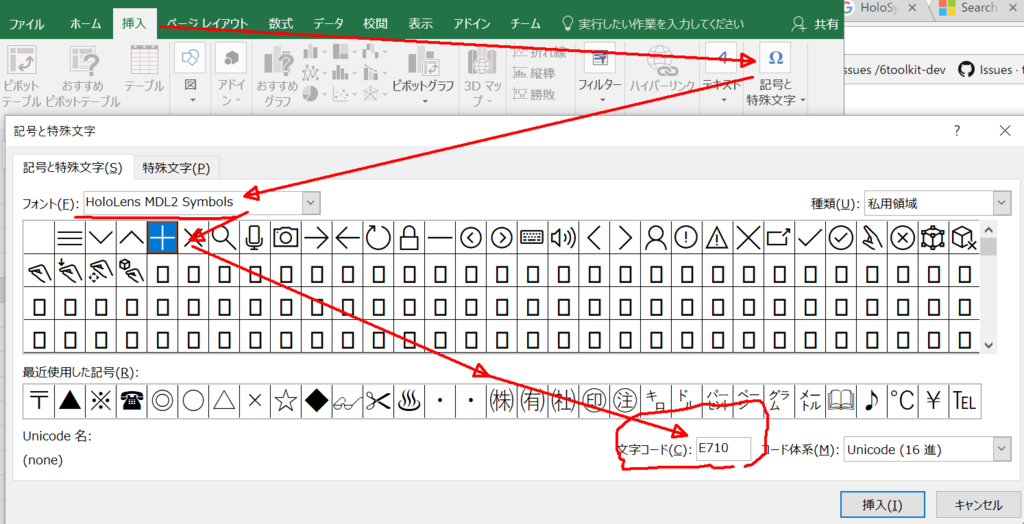Select the plain checkmark symbol
This screenshot has height=524, width=1024.
(810, 238)
